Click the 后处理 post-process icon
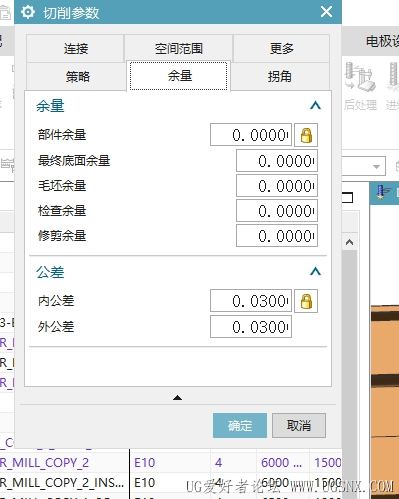 pos(360,87)
